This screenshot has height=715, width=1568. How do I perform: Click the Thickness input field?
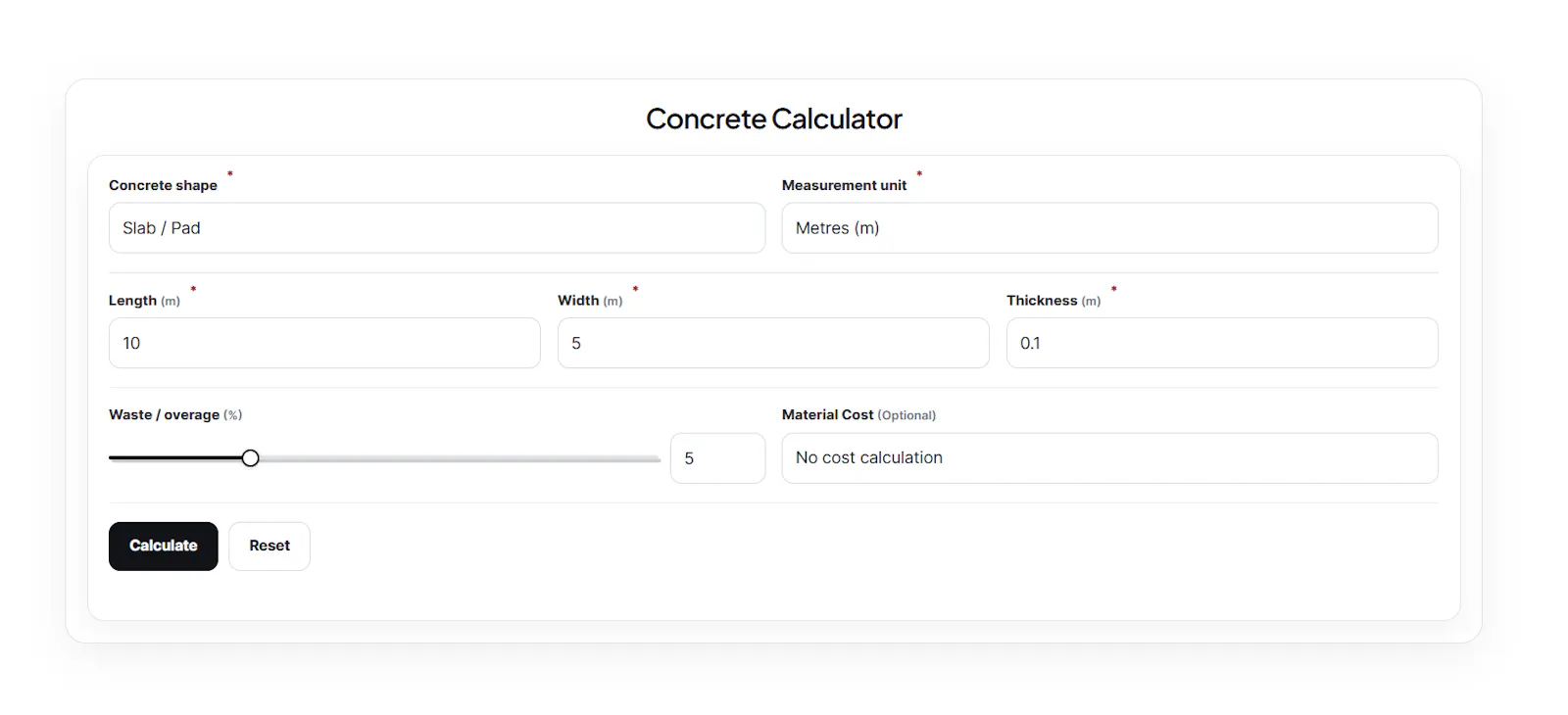pyautogui.click(x=1222, y=343)
